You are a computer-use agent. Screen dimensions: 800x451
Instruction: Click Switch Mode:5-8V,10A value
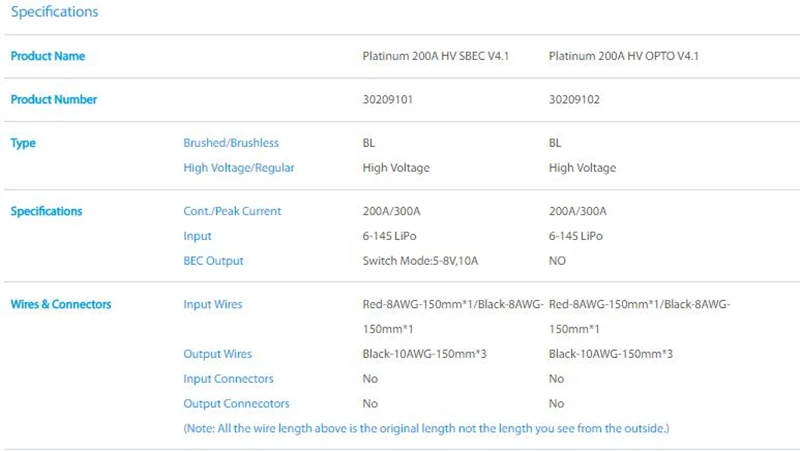[420, 261]
